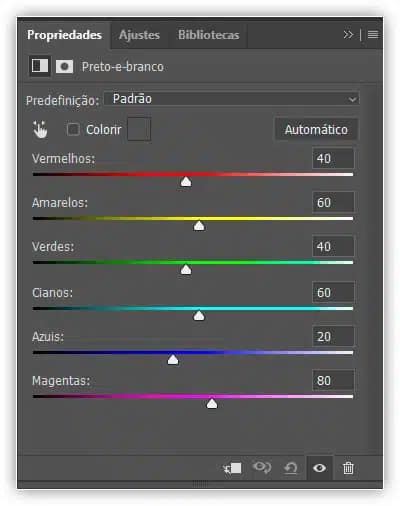This screenshot has width=400, height=506.
Task: Delete adjustment layer trash icon
Action: click(348, 468)
